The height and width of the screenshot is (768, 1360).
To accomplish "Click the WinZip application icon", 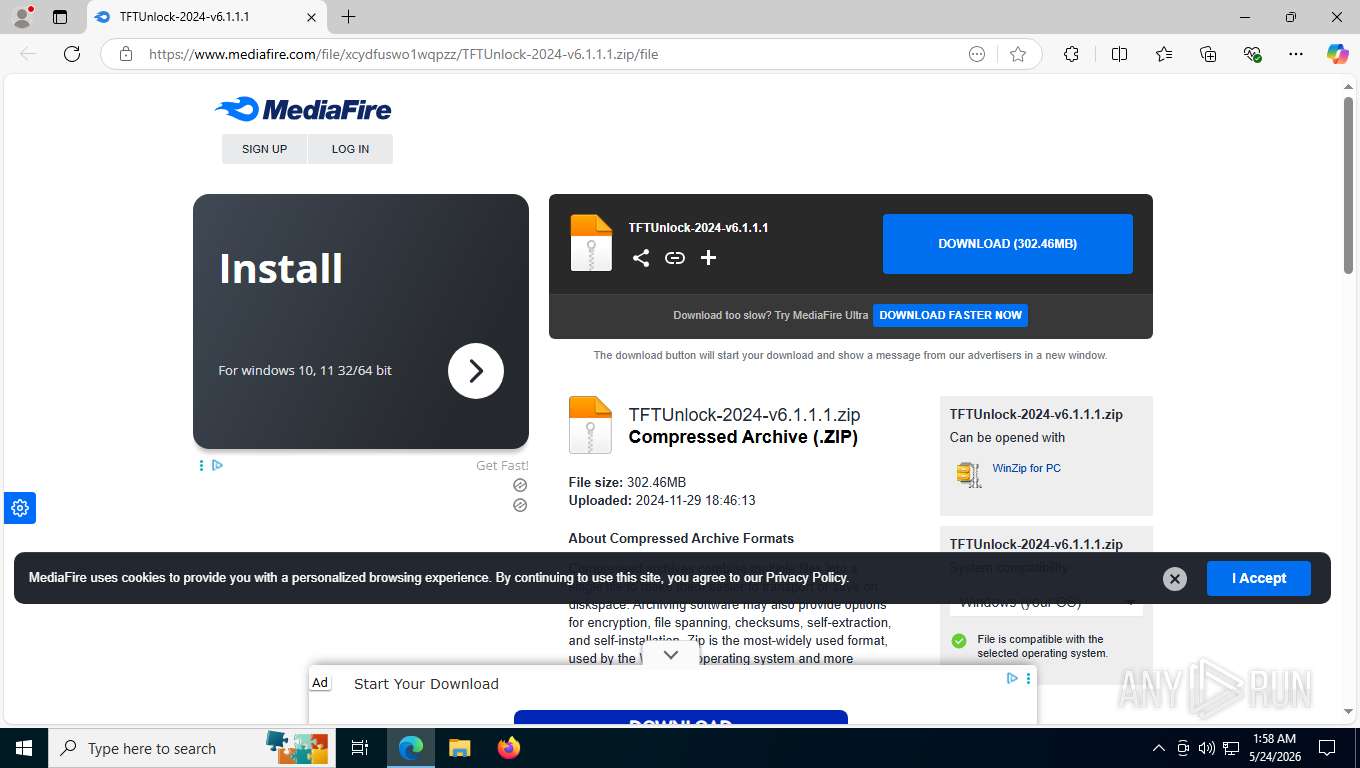I will click(x=968, y=474).
